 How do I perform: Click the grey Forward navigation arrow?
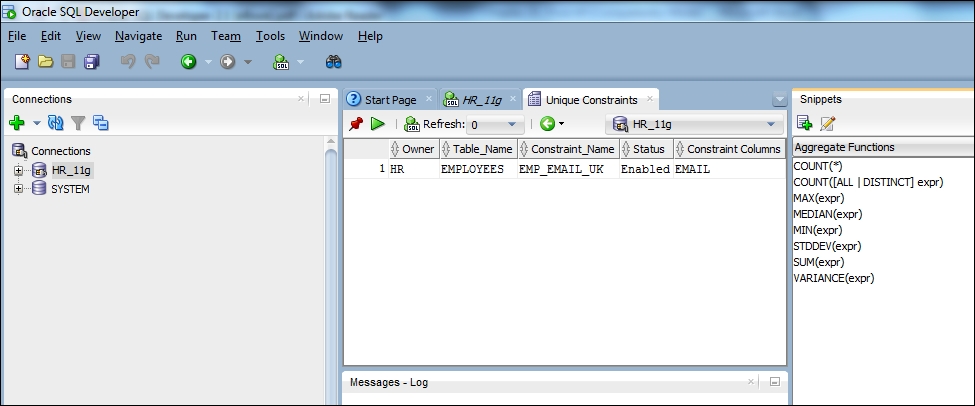coord(228,62)
